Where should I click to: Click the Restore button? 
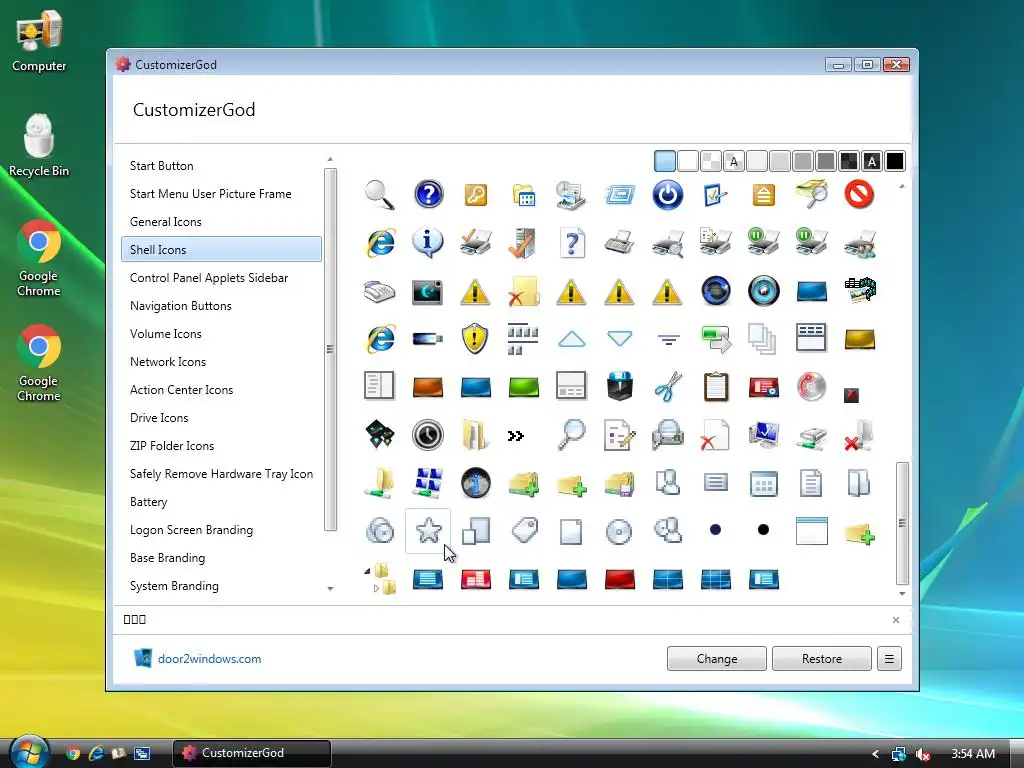[x=822, y=659]
